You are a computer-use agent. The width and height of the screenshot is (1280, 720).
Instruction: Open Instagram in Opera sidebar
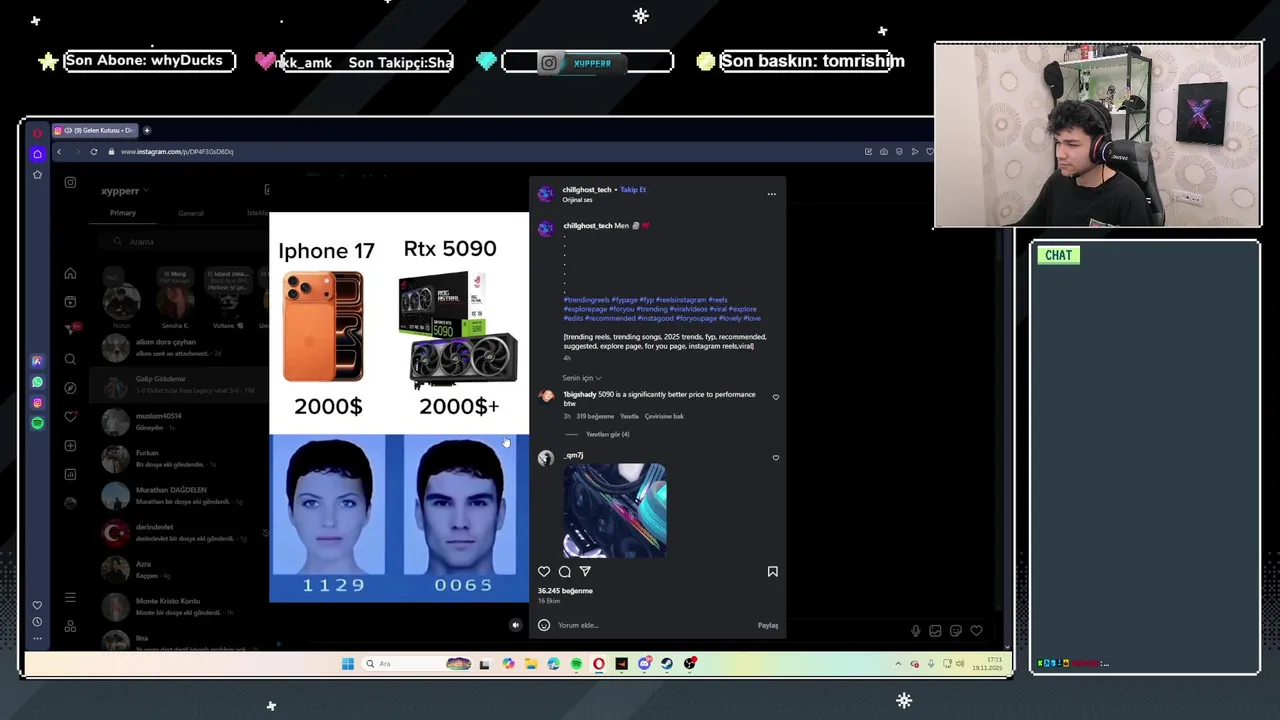tap(37, 403)
